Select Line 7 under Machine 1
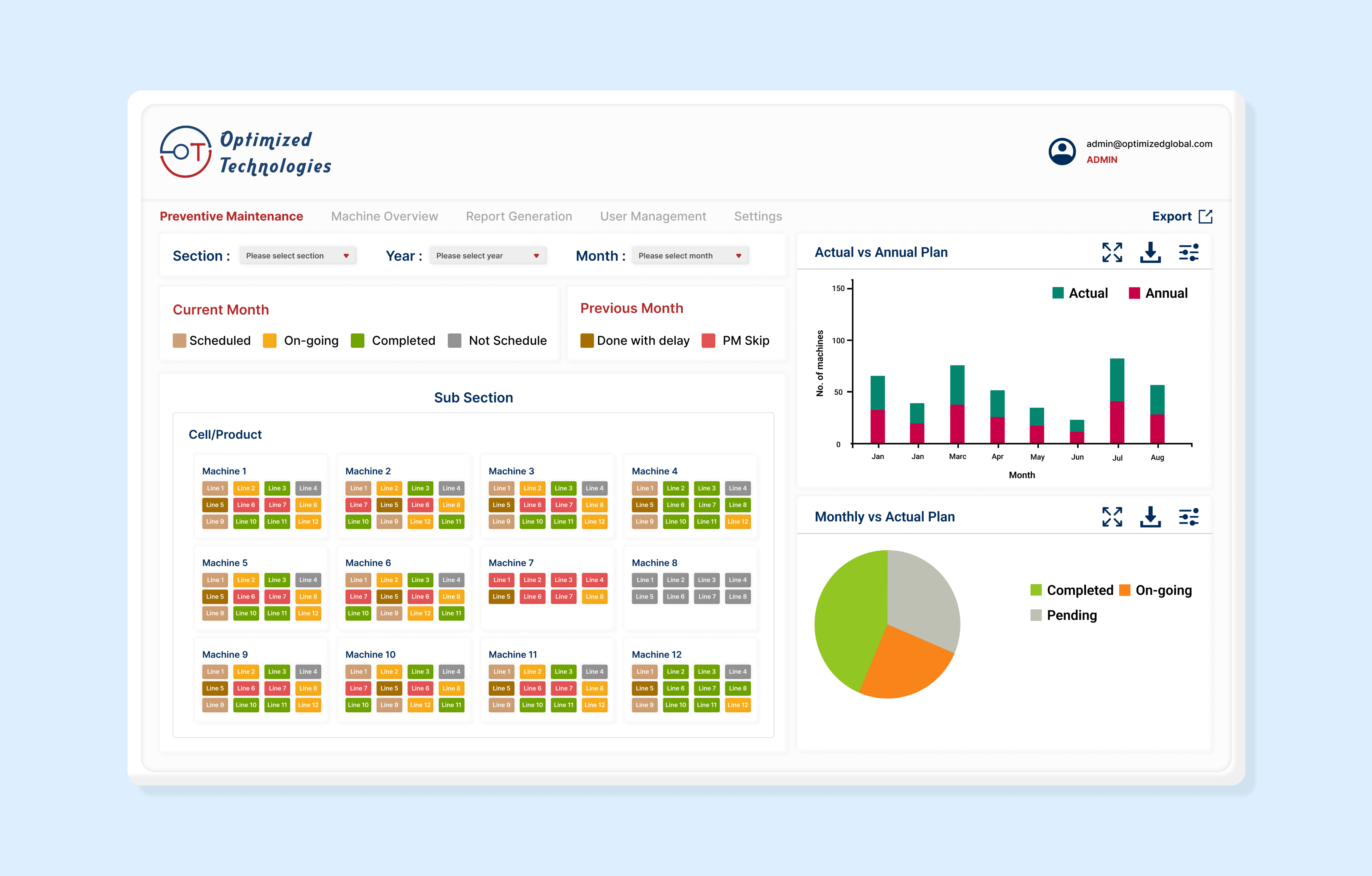 tap(278, 505)
